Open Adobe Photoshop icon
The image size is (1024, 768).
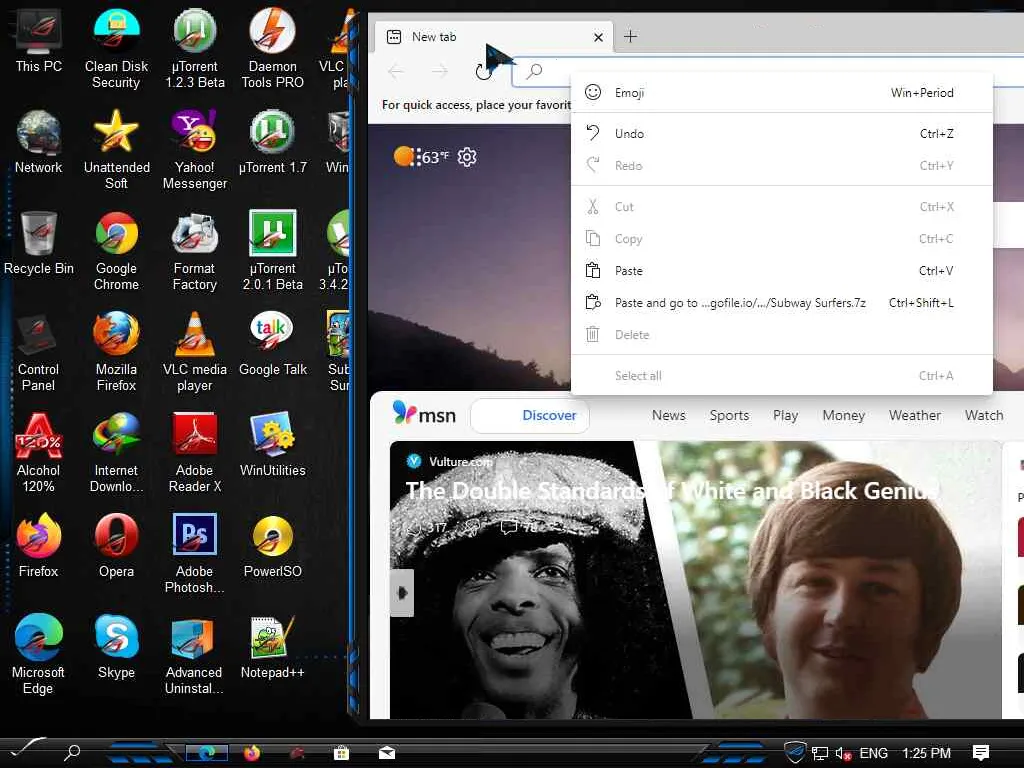[x=195, y=552]
